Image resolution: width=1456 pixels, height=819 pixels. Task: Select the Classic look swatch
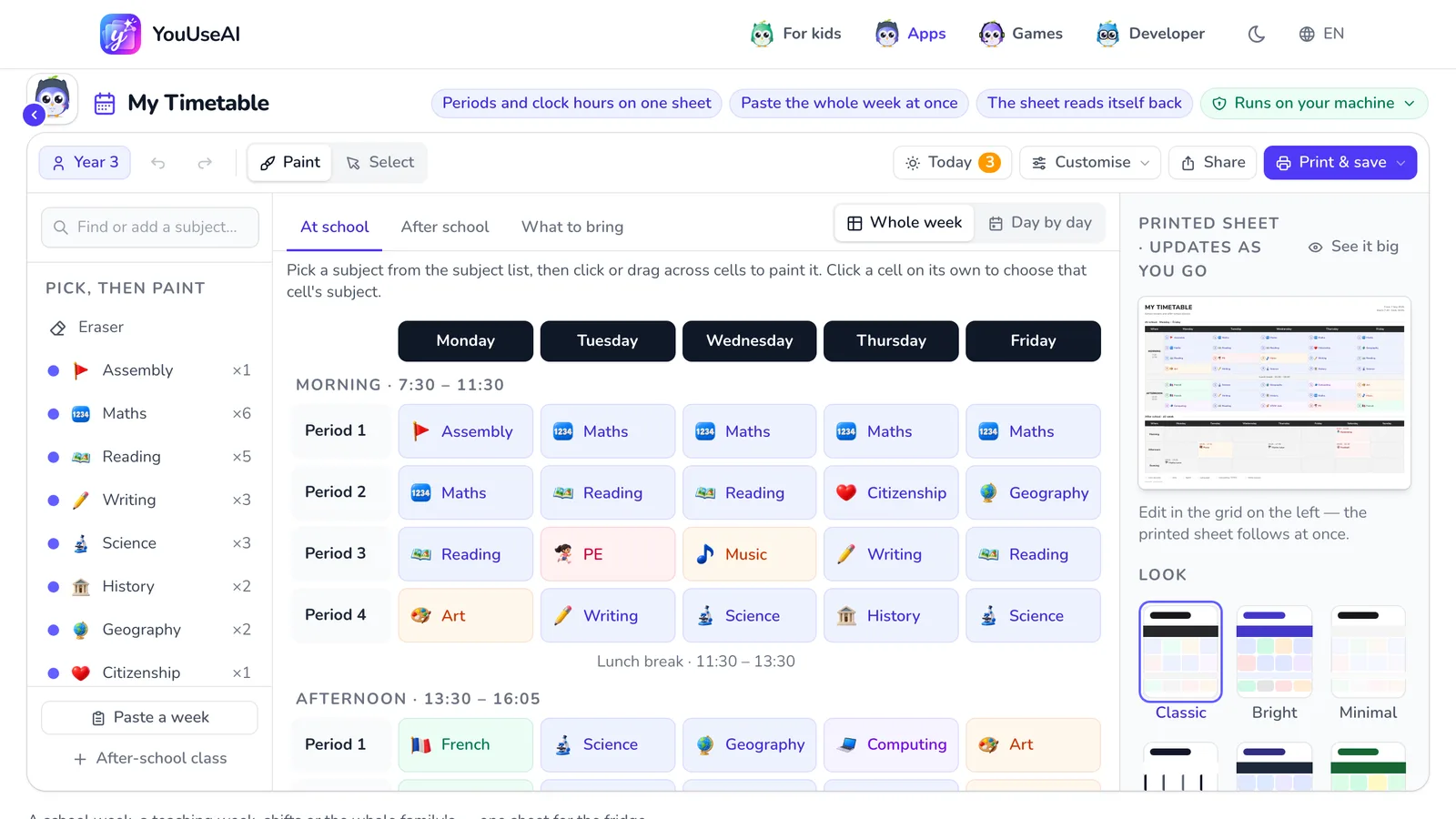(1180, 652)
